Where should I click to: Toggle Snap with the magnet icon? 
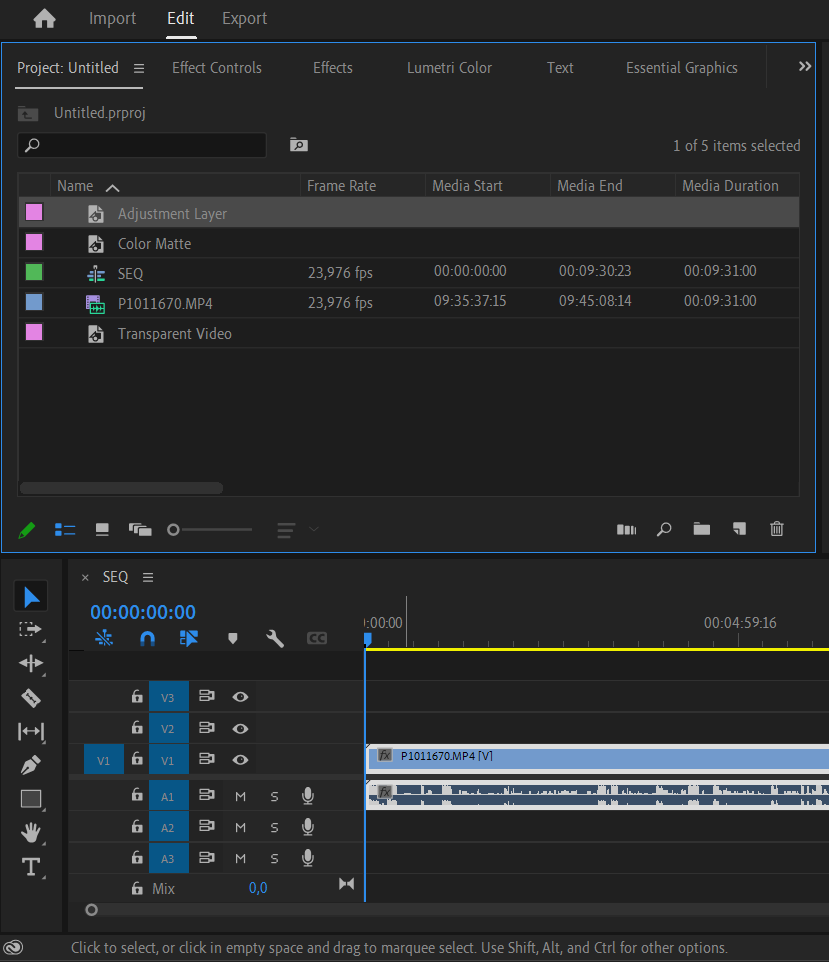(x=147, y=638)
